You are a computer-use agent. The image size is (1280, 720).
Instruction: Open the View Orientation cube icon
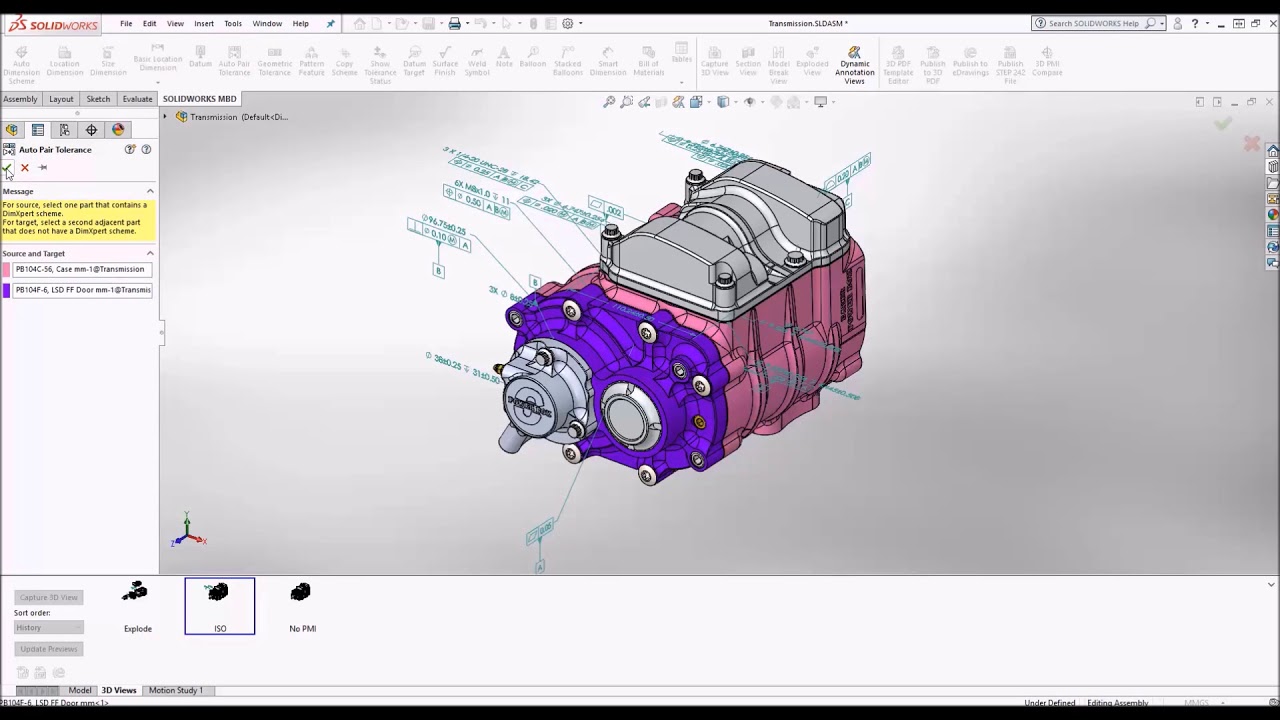(695, 101)
